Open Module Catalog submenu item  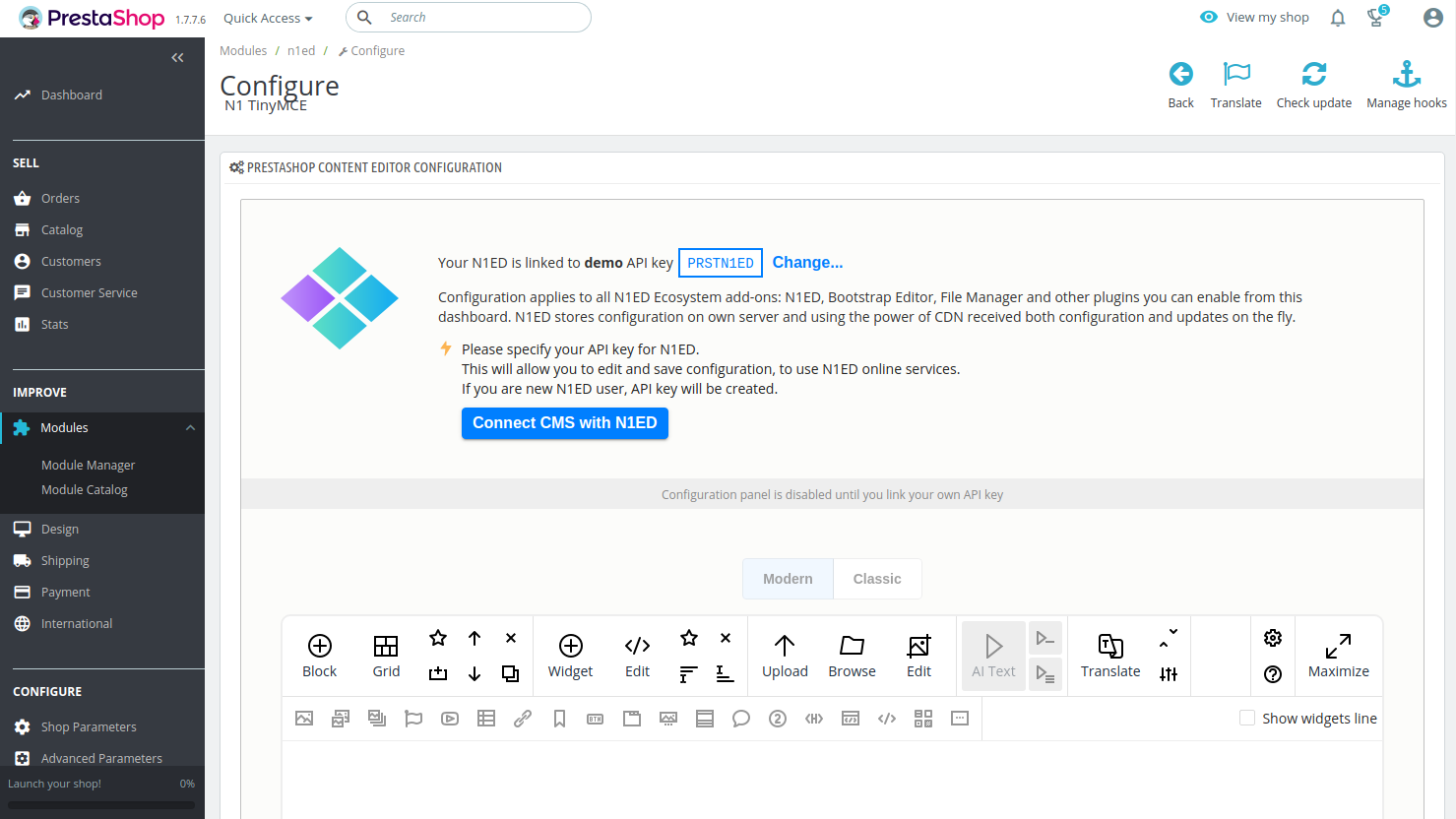point(85,489)
